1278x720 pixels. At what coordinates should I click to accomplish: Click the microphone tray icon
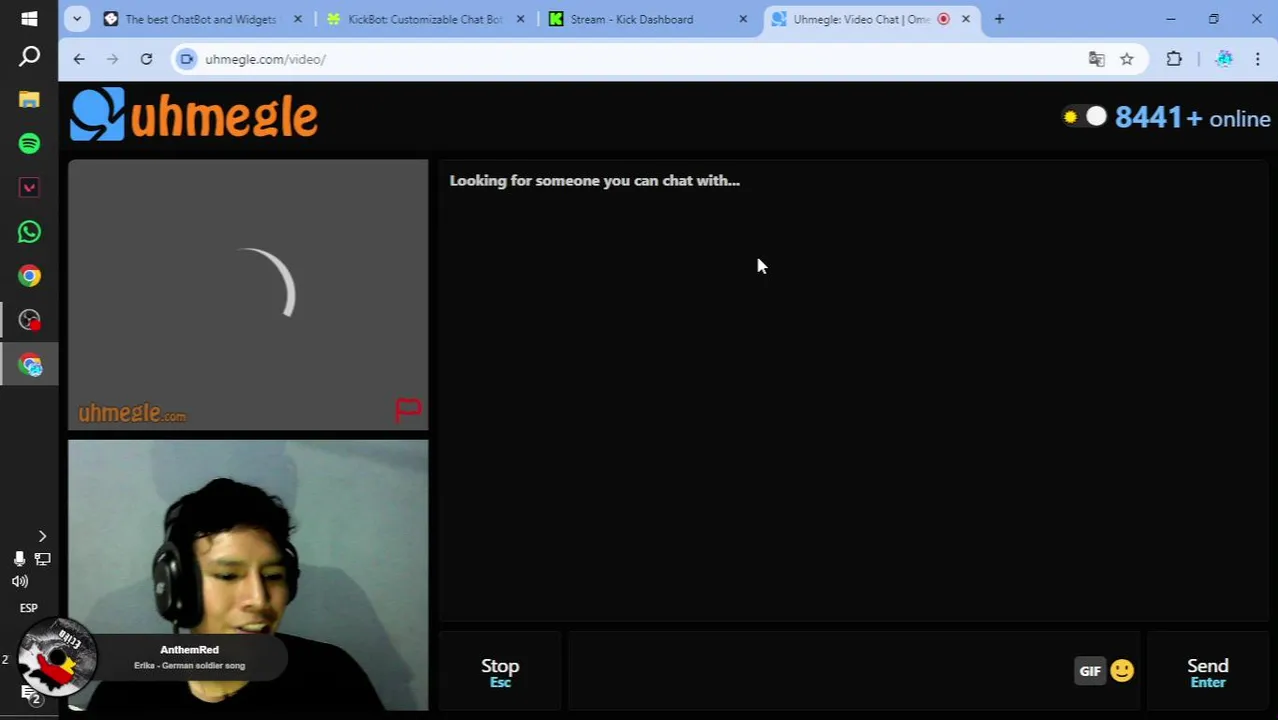(x=19, y=559)
